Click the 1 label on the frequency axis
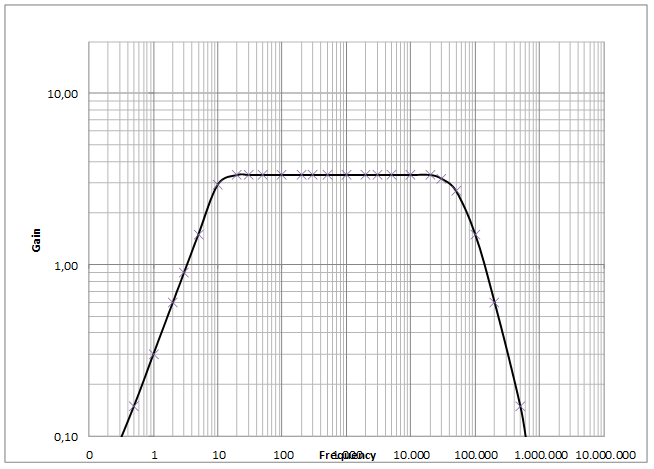The width and height of the screenshot is (654, 469). (154, 455)
